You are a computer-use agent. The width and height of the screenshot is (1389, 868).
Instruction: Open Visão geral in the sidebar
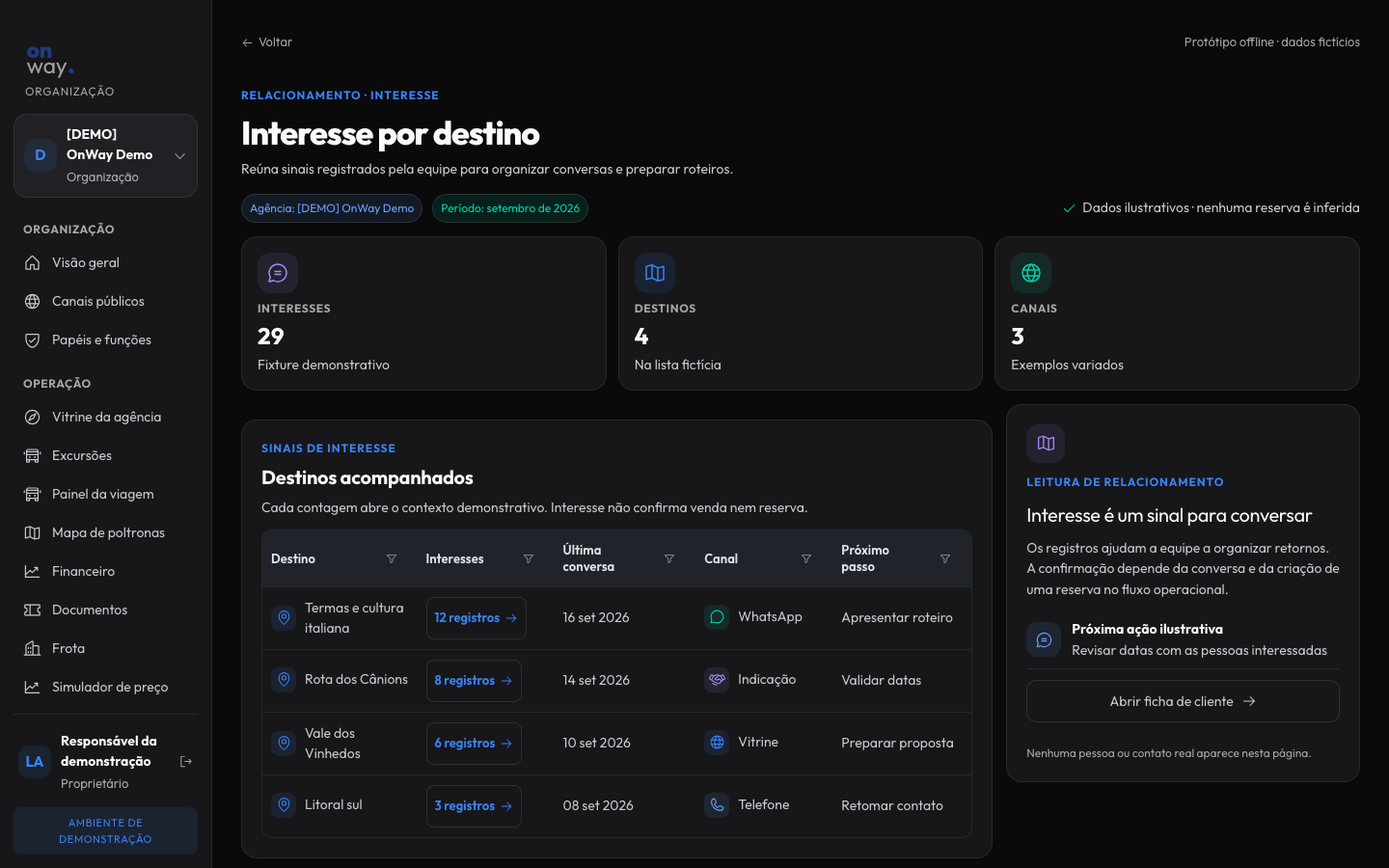click(x=105, y=262)
